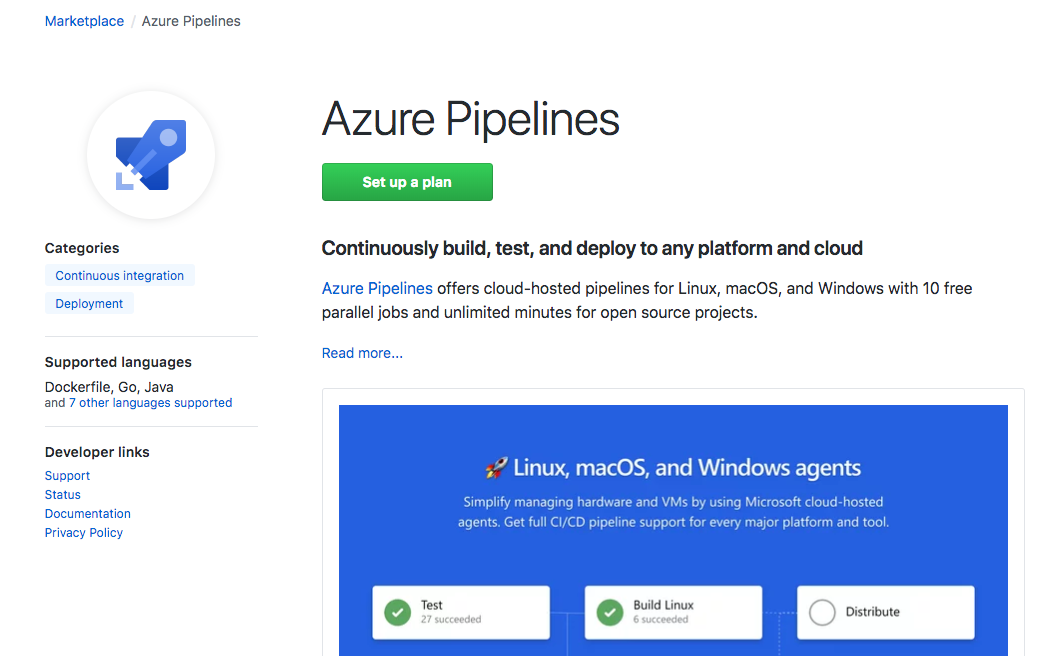This screenshot has width=1053, height=656.
Task: Open the Status developer link
Action: 63,495
